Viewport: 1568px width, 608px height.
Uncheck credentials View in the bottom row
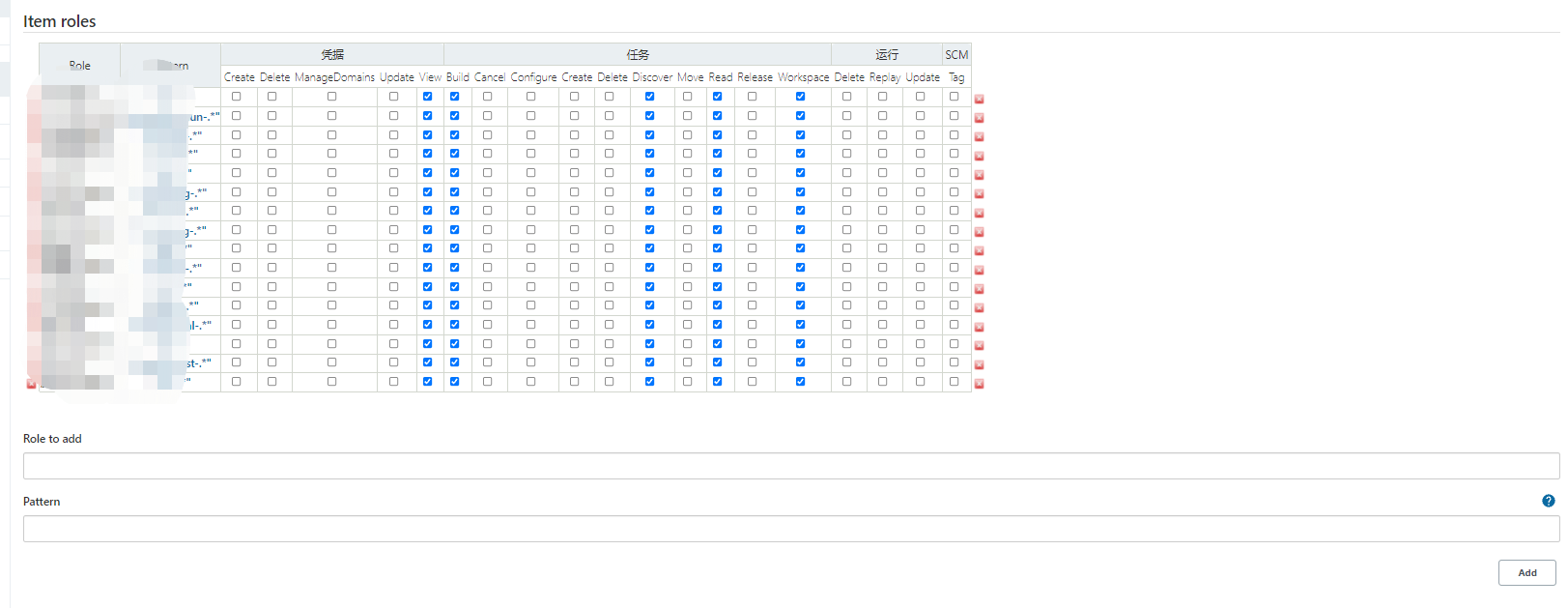(x=427, y=382)
